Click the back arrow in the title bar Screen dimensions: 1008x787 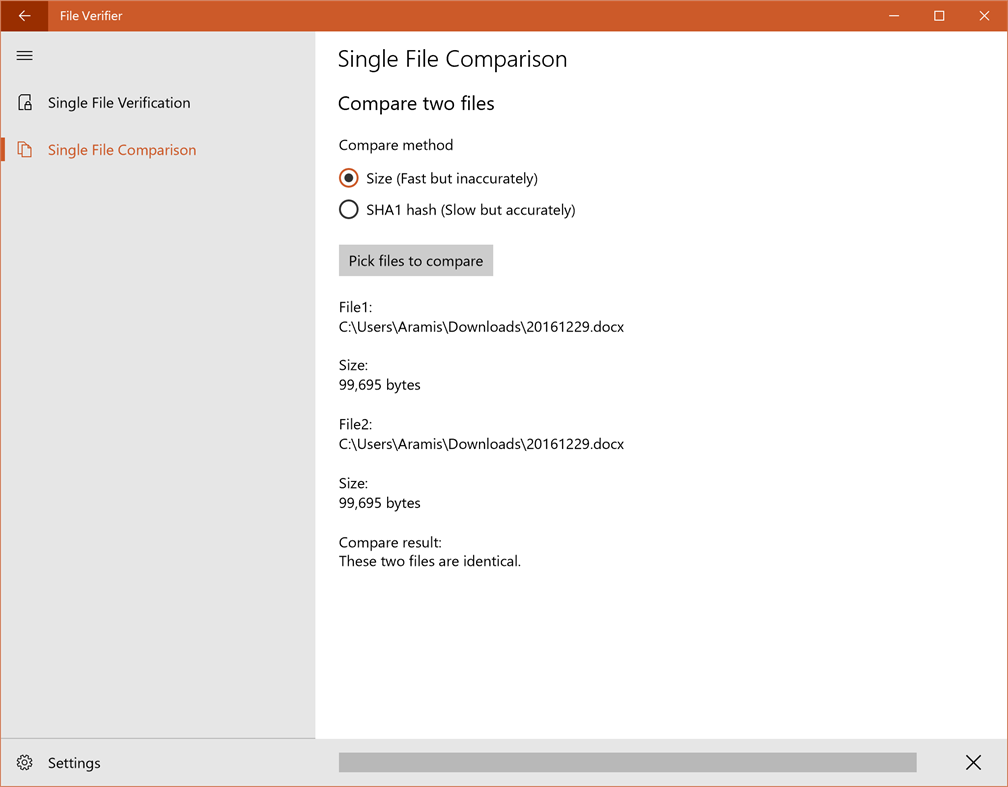(24, 15)
